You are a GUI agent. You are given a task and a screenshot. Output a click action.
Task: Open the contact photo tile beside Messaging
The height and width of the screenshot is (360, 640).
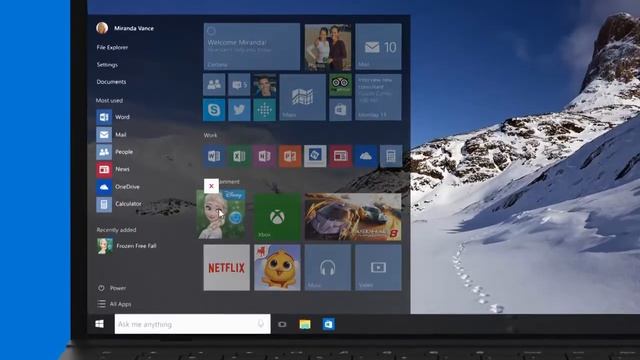(264, 85)
